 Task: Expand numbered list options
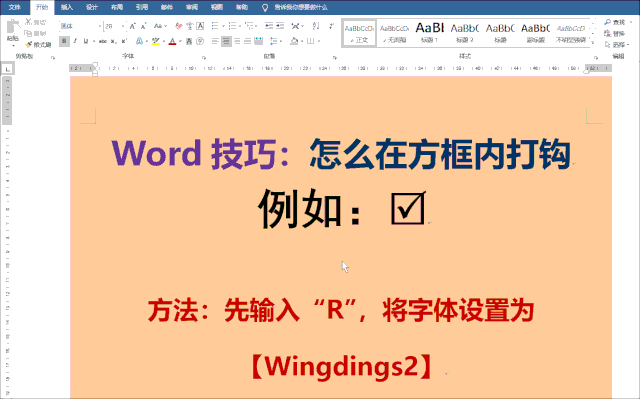click(240, 26)
